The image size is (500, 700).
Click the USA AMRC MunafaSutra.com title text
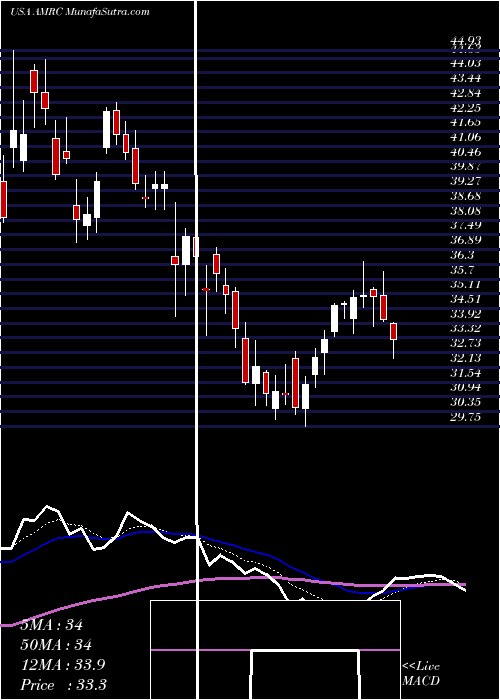pos(80,12)
